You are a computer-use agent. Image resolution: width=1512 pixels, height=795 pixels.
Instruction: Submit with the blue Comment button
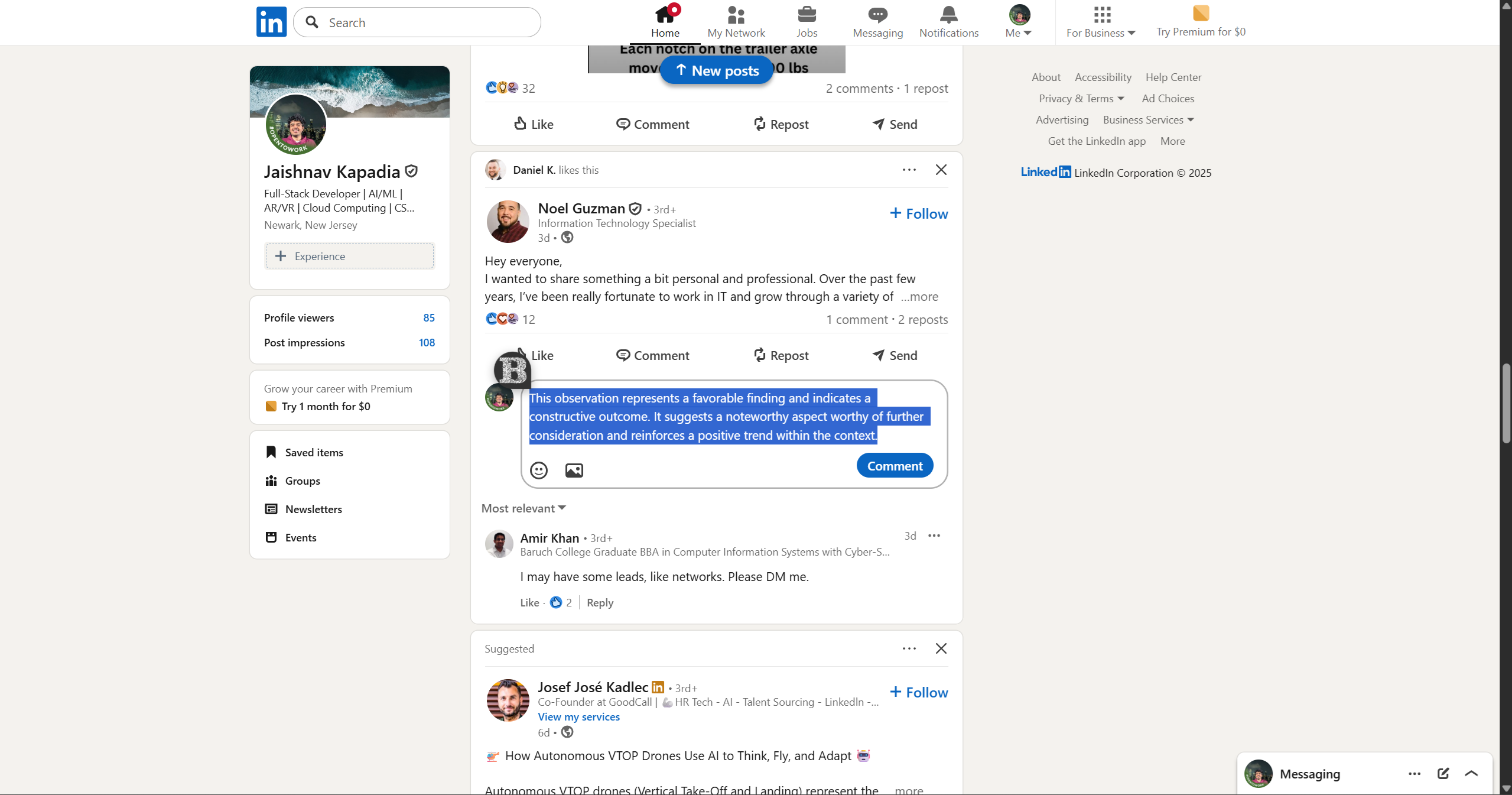pyautogui.click(x=894, y=466)
